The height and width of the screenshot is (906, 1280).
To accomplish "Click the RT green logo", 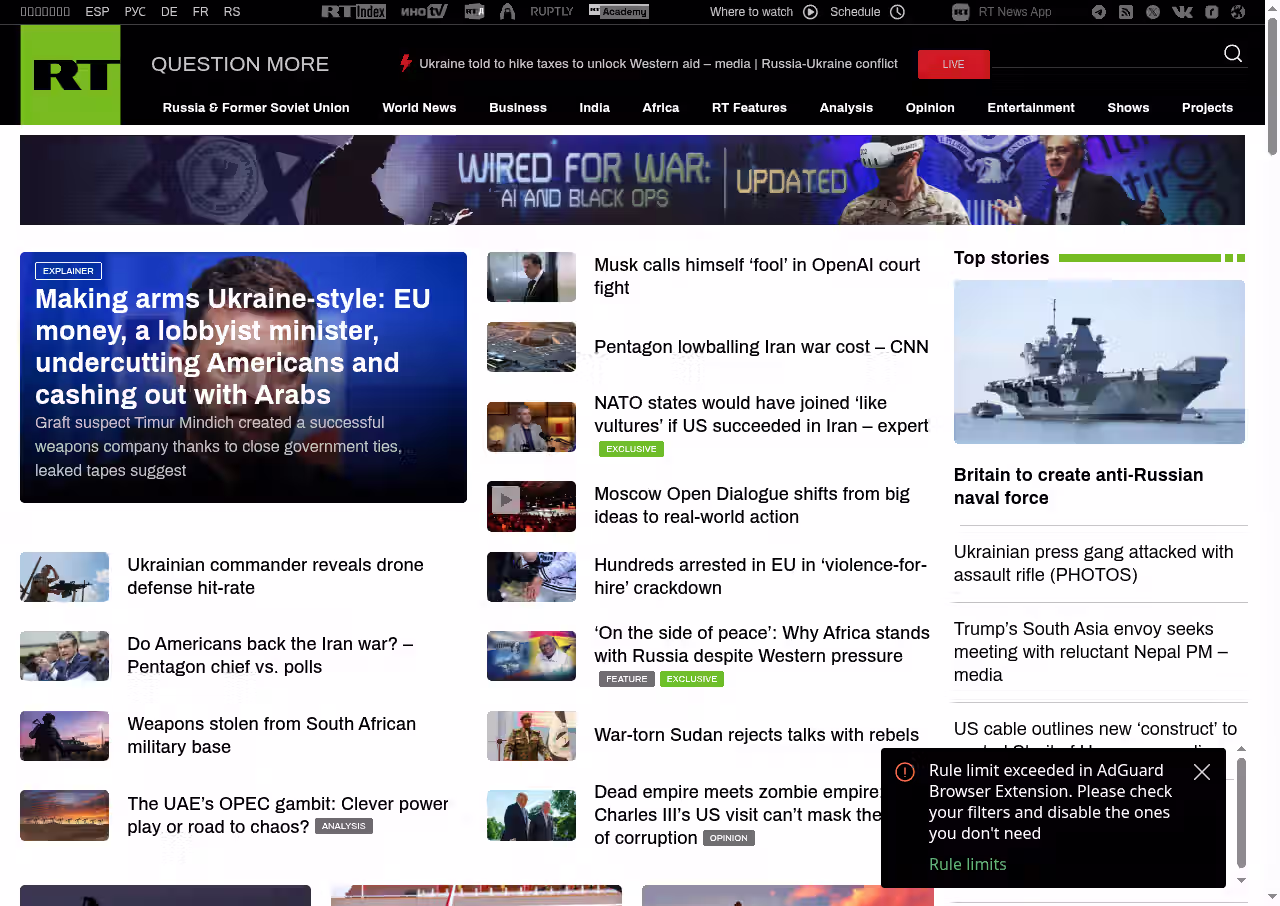I will (x=70, y=75).
